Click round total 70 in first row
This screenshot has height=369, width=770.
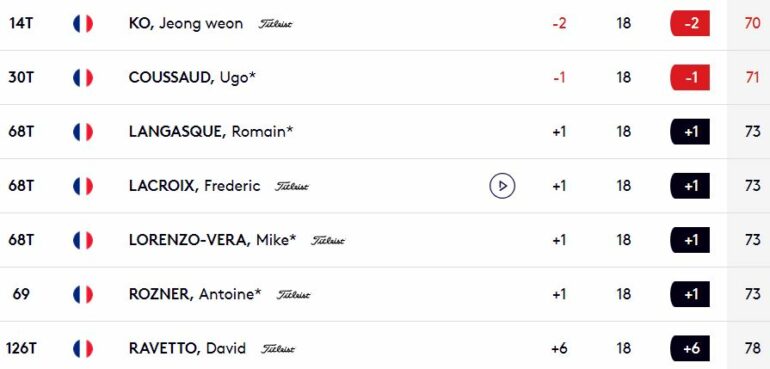click(752, 24)
